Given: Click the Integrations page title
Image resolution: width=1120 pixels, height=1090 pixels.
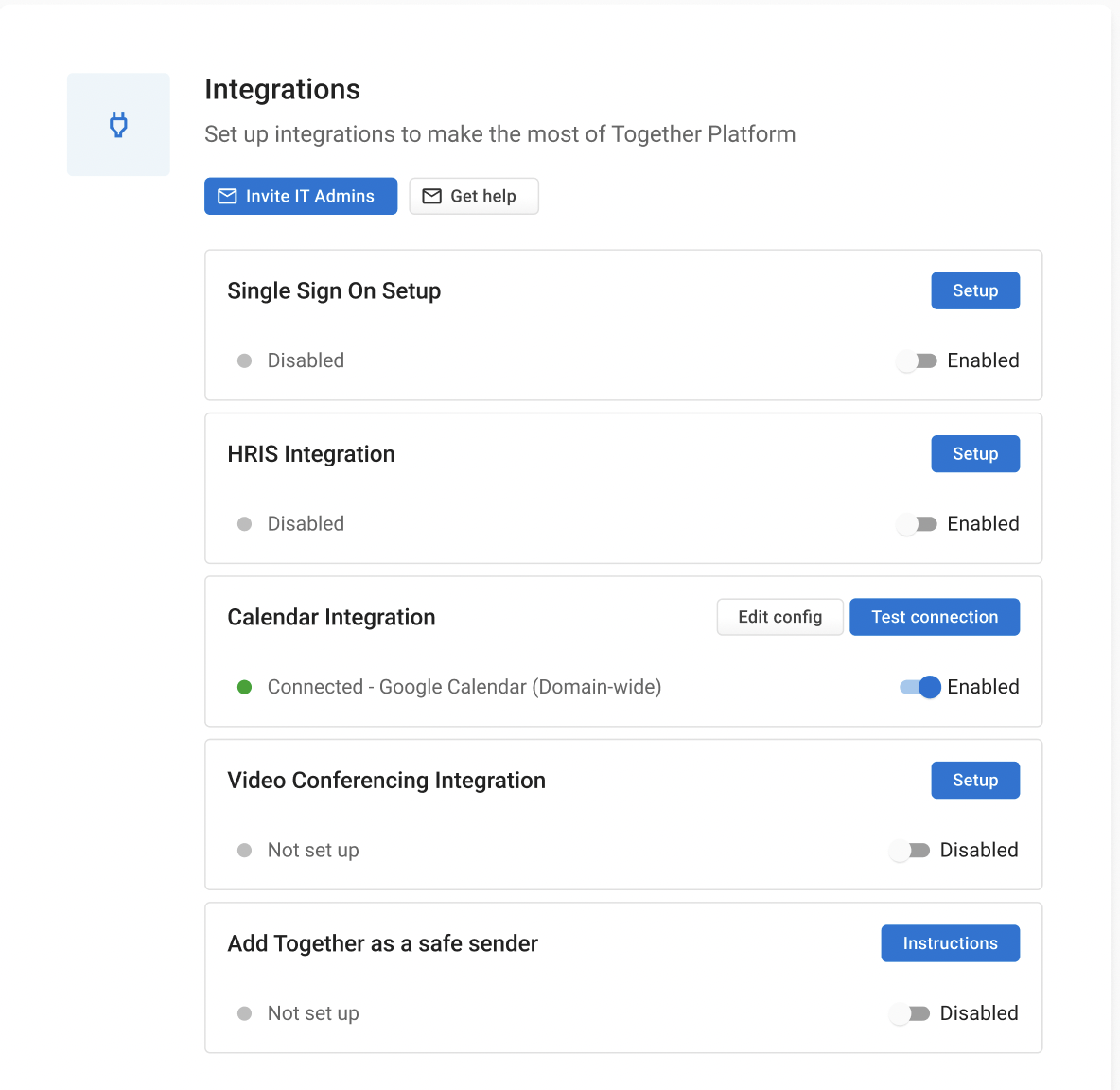Looking at the screenshot, I should [282, 89].
